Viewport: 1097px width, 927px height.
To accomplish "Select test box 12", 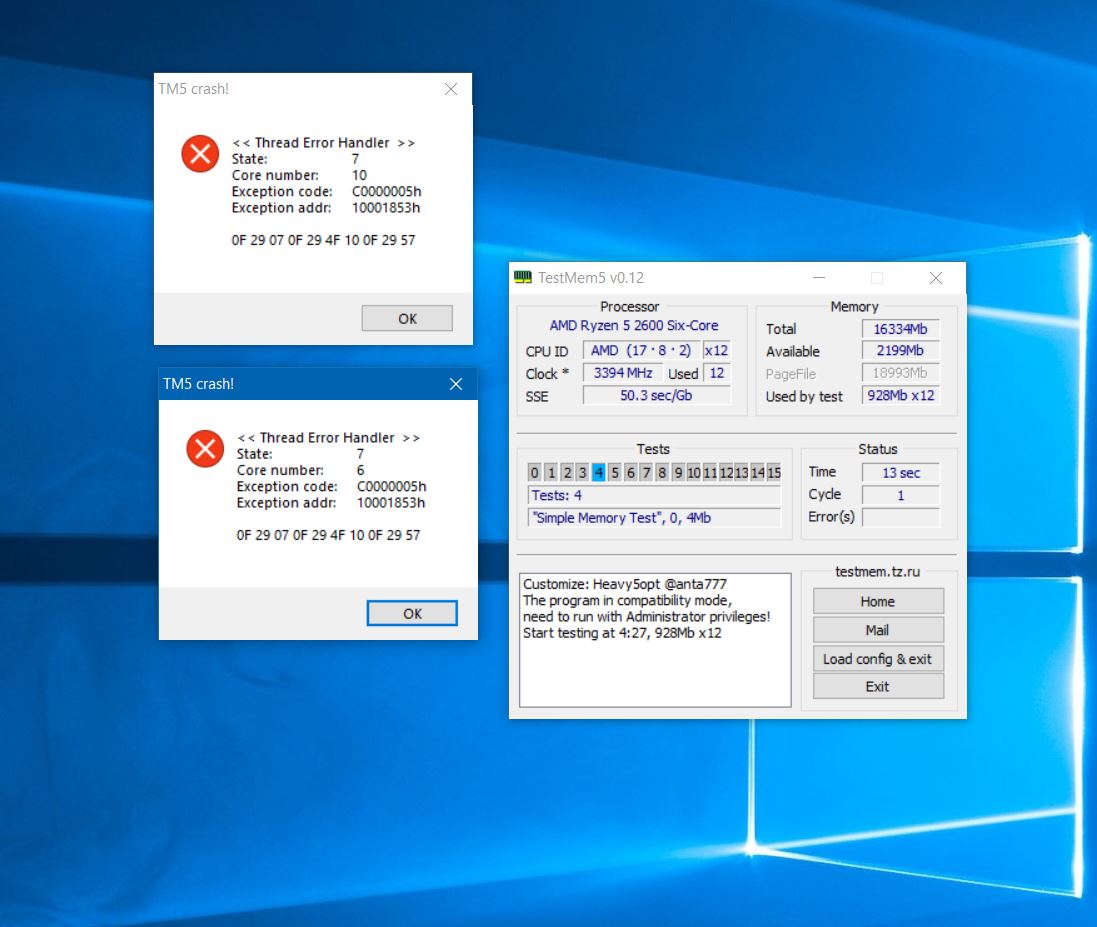I will [x=726, y=472].
